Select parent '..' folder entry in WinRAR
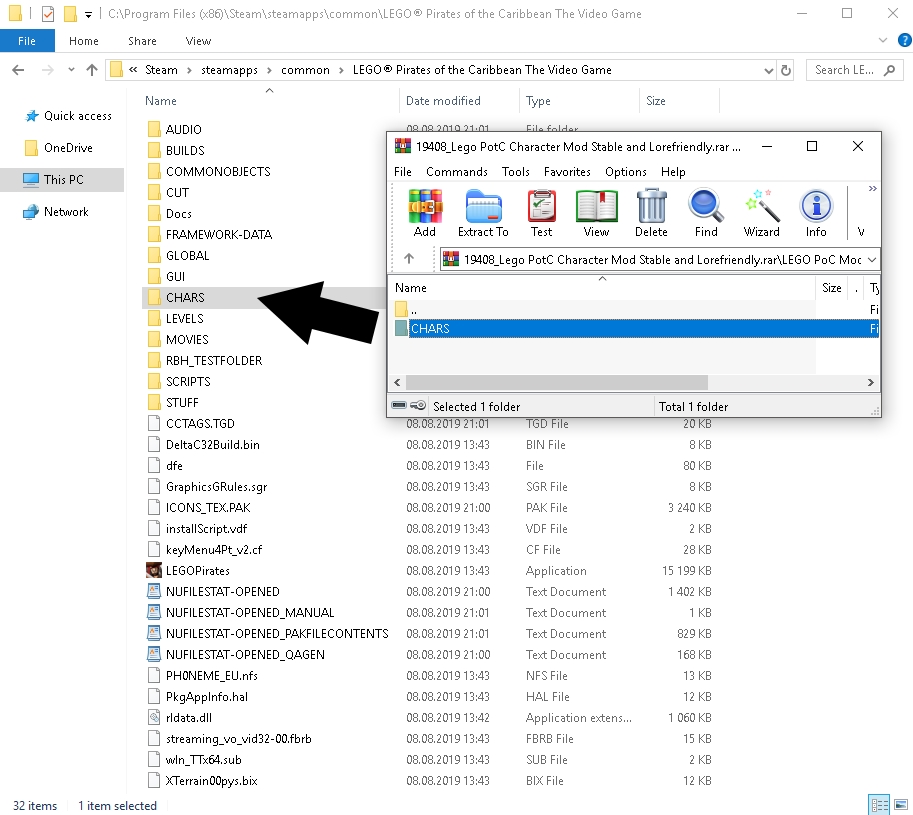Viewport: 913px width, 815px height. [636, 309]
